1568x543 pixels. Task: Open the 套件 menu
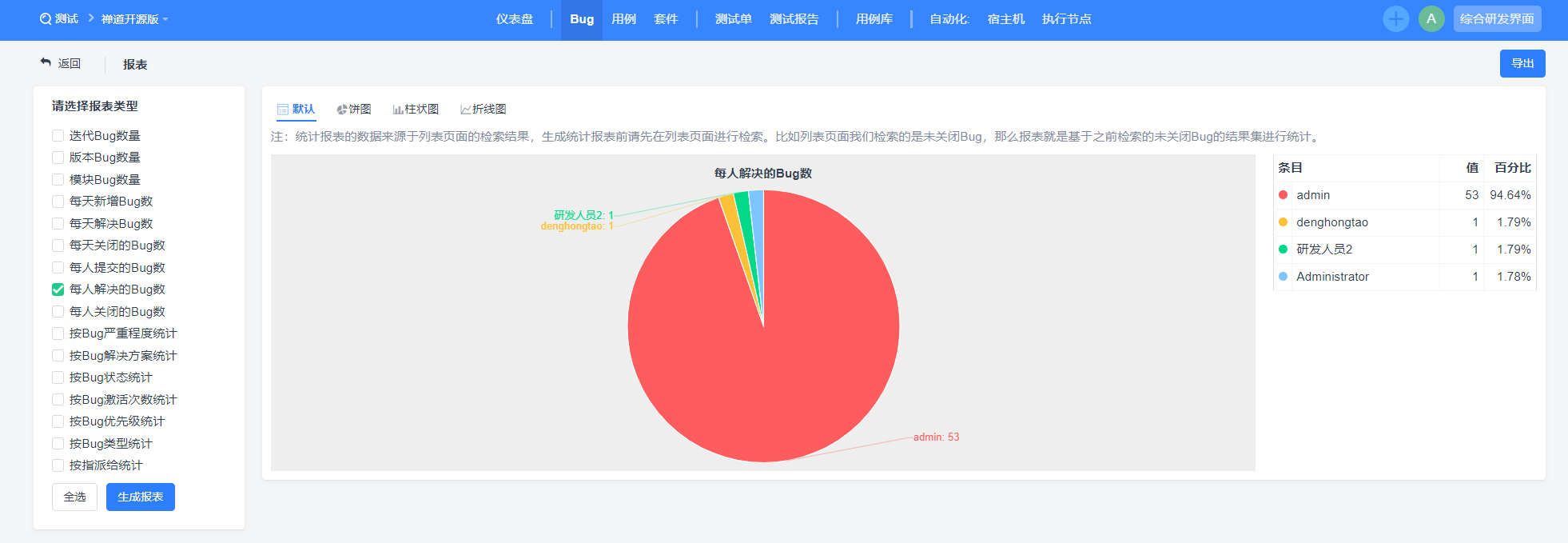pos(666,19)
